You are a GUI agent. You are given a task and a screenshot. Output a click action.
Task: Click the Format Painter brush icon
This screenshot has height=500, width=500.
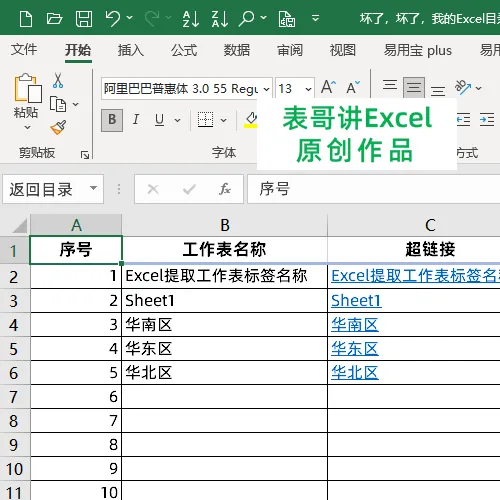point(58,128)
